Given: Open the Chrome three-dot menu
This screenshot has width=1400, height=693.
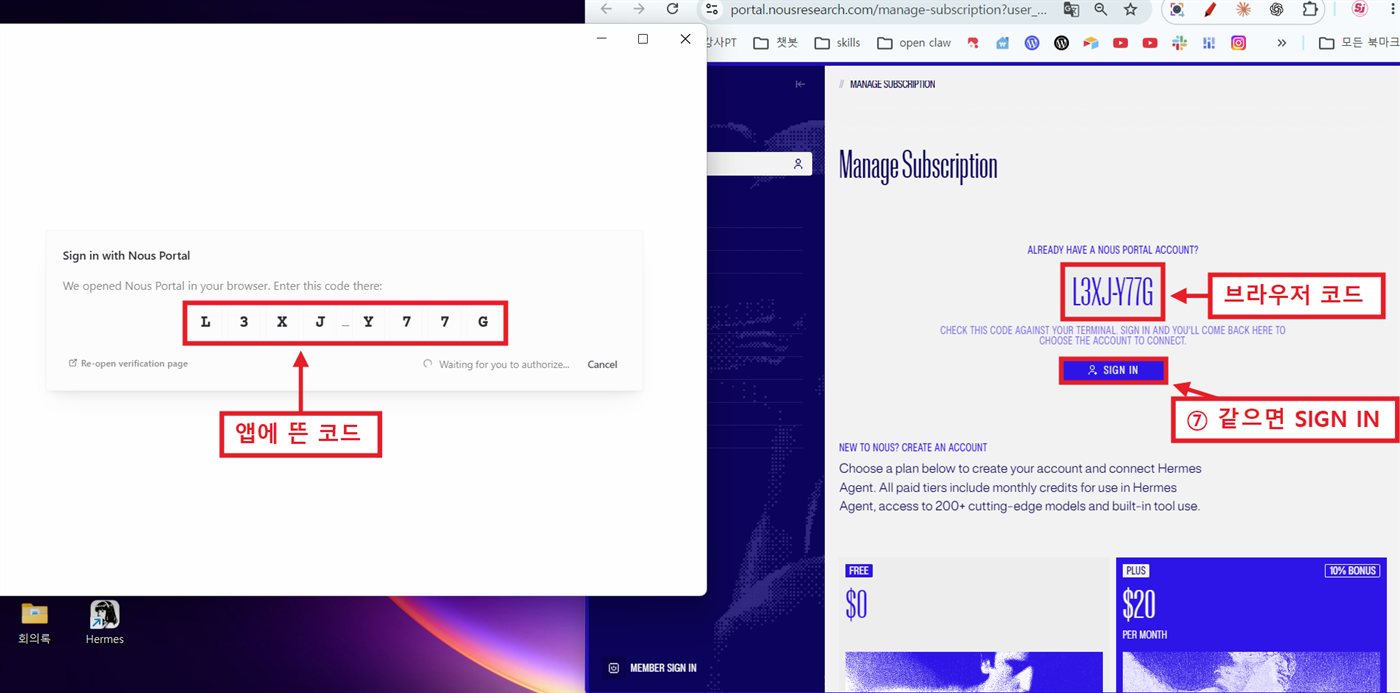Looking at the screenshot, I should coord(1391,9).
